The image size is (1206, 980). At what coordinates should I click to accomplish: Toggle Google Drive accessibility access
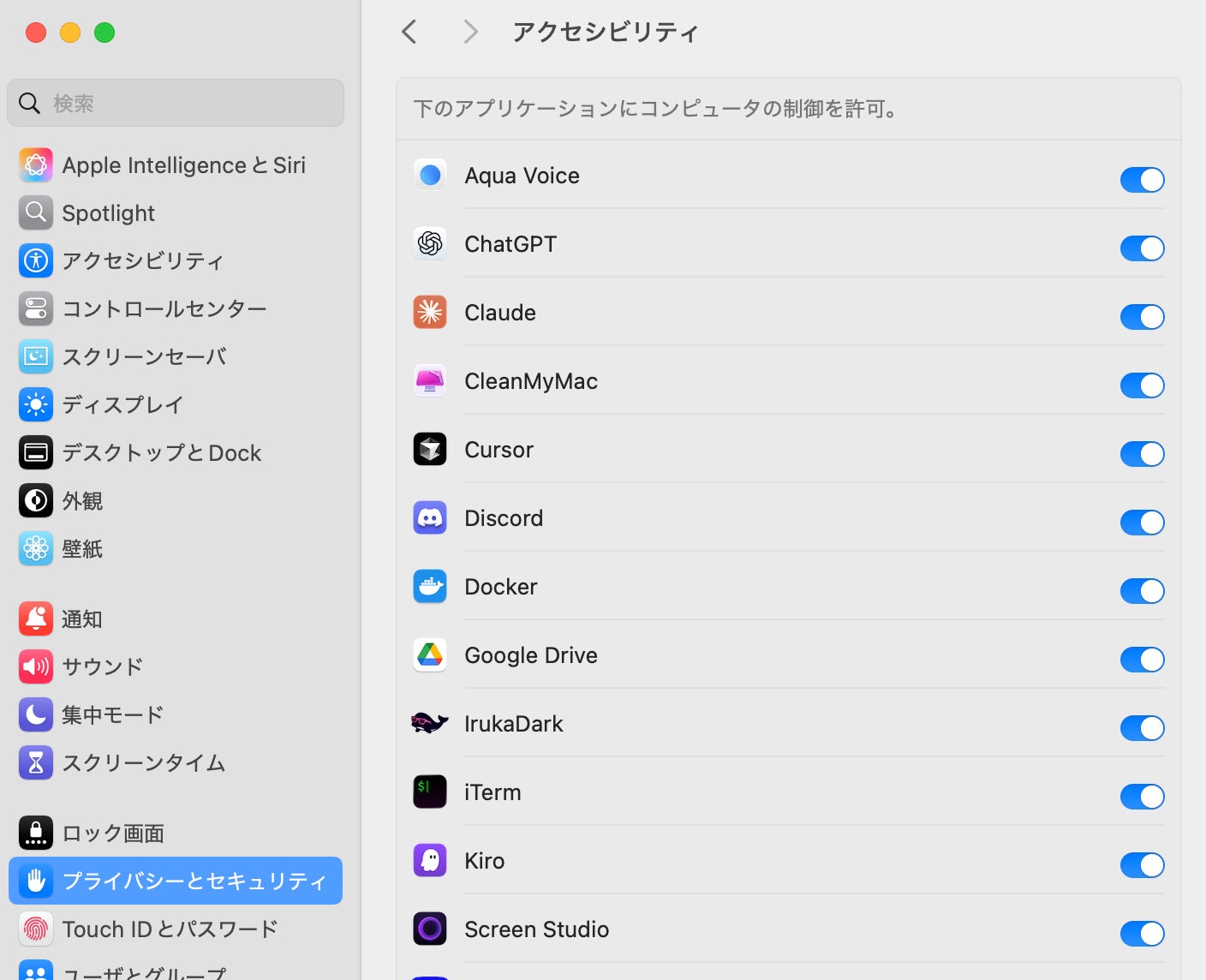point(1143,660)
